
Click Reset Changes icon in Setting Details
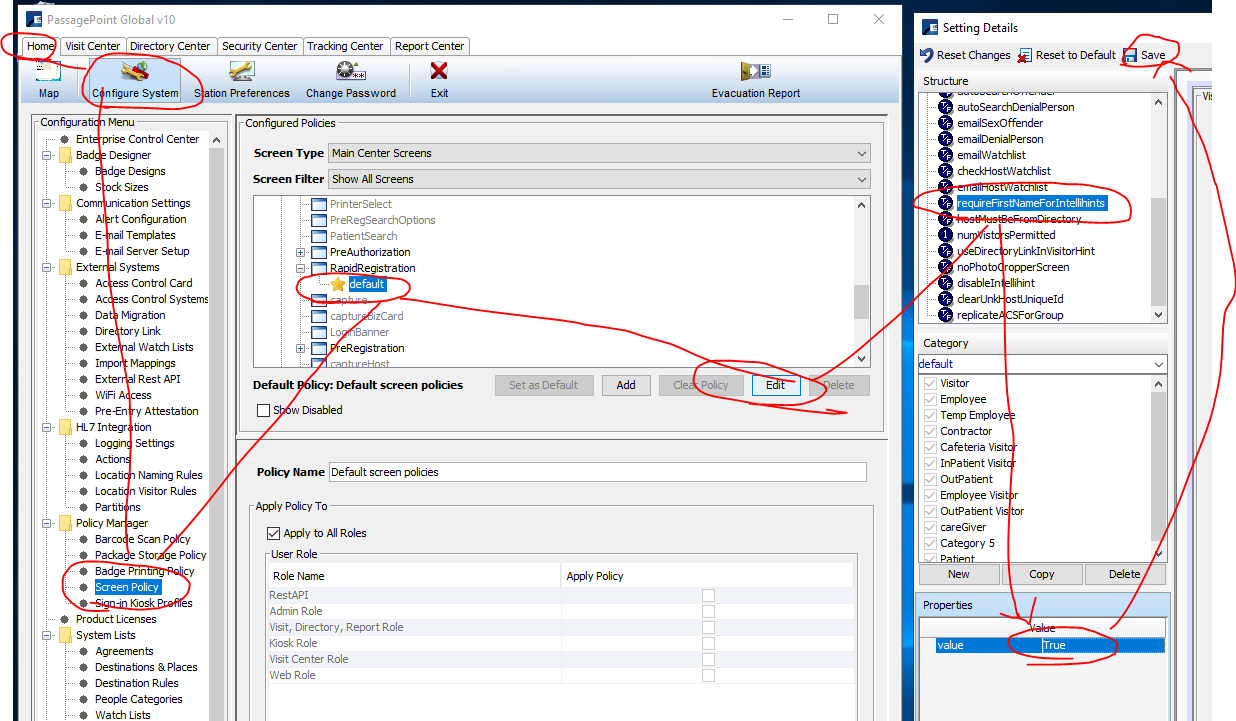[926, 56]
